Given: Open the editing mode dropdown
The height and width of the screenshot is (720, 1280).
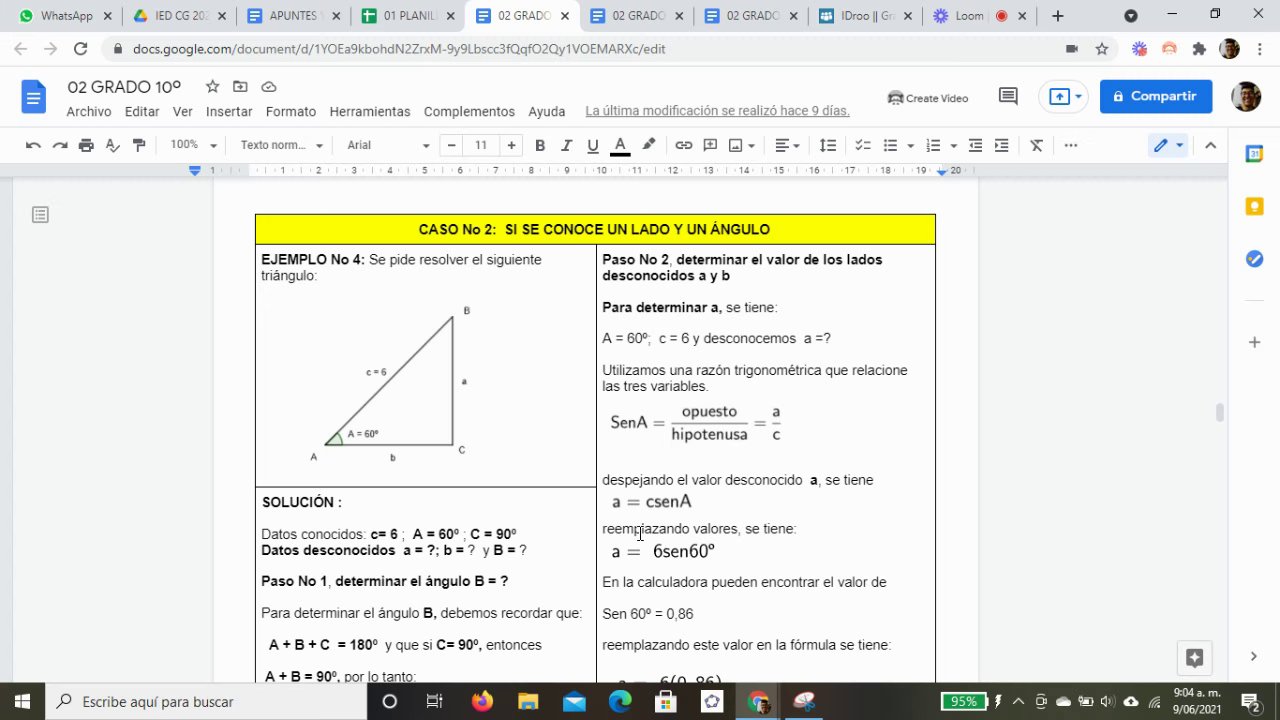Looking at the screenshot, I should [1168, 145].
